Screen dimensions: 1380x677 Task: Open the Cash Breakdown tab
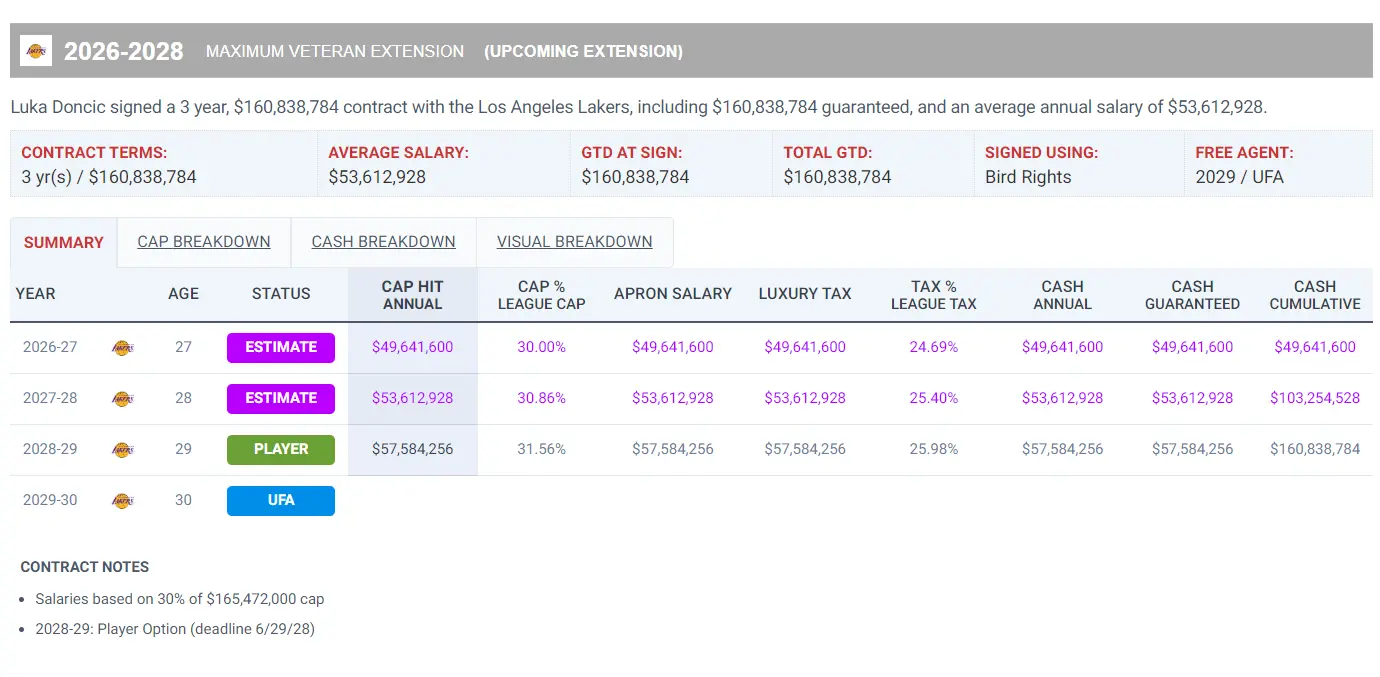pos(383,242)
